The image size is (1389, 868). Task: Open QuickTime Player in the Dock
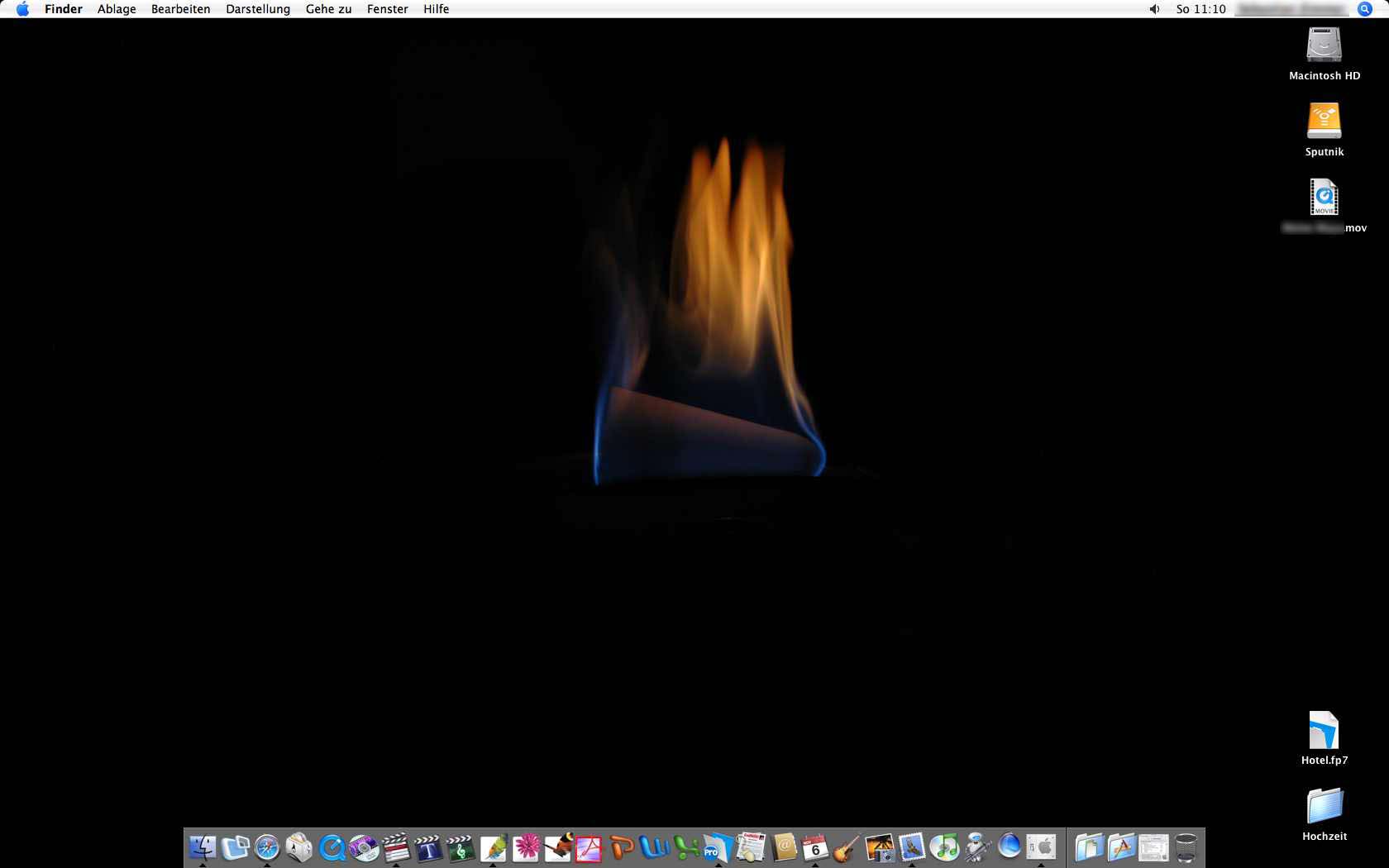point(332,847)
